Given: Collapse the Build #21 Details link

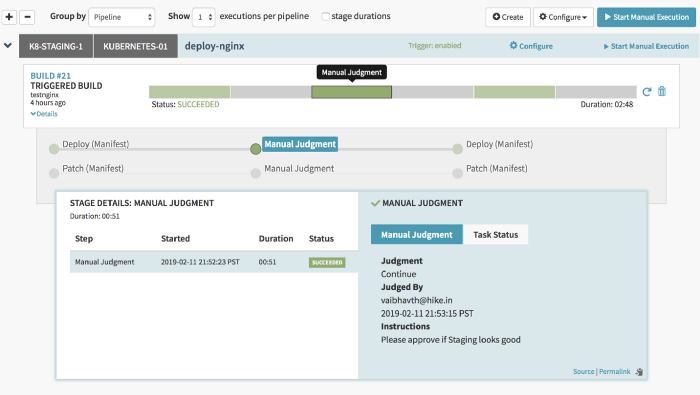Looking at the screenshot, I should click(44, 114).
